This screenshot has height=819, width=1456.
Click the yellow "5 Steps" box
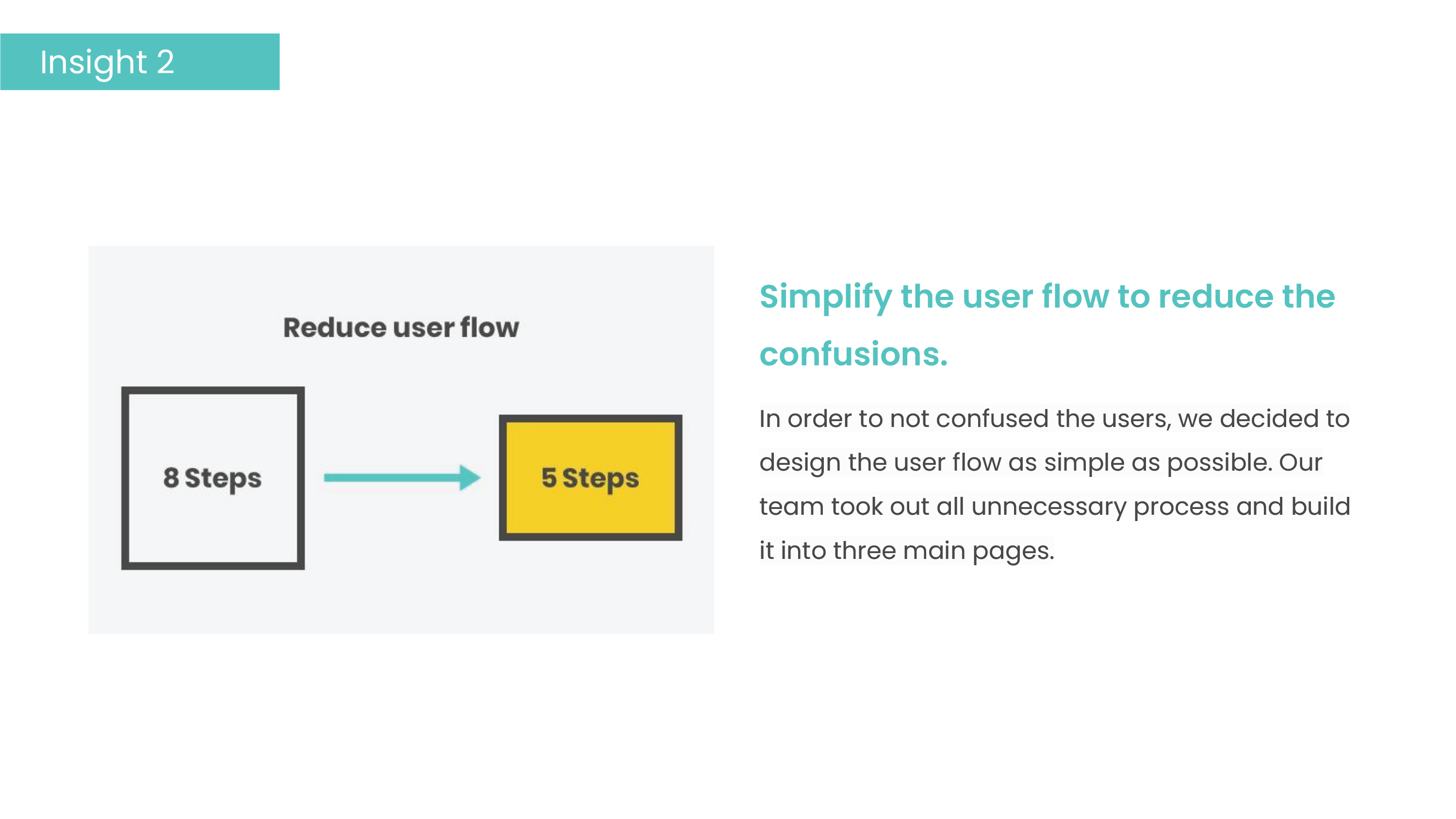[x=590, y=477]
